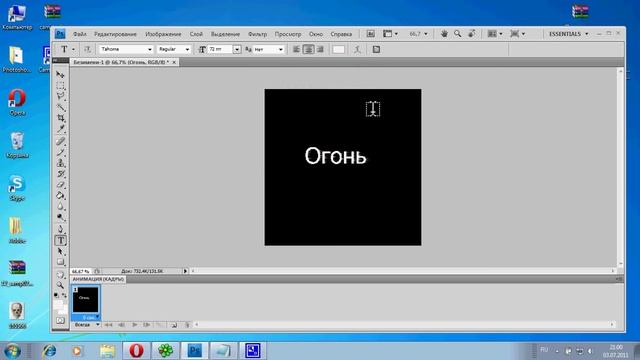Image resolution: width=640 pixels, height=360 pixels.
Task: Click the foreground color swatch
Action: pyautogui.click(x=58, y=305)
